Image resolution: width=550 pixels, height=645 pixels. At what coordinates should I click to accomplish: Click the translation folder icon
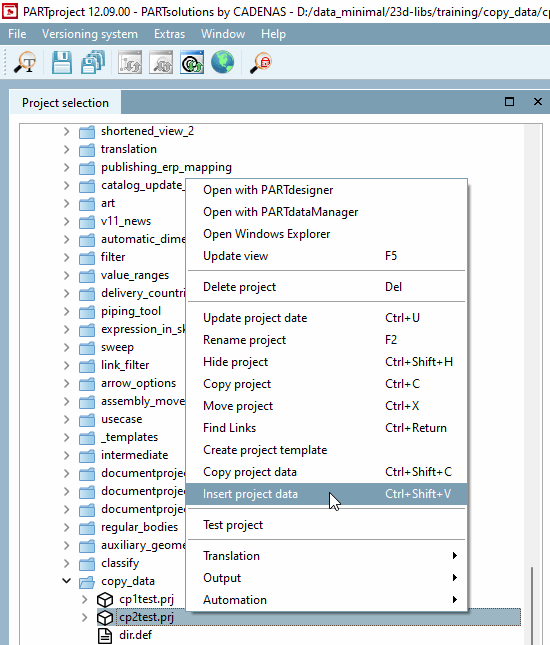tap(87, 149)
